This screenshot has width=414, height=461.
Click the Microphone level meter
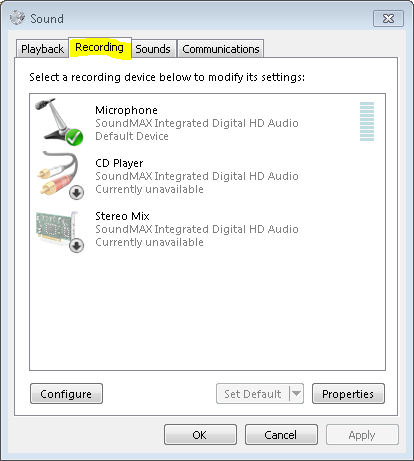(x=367, y=121)
